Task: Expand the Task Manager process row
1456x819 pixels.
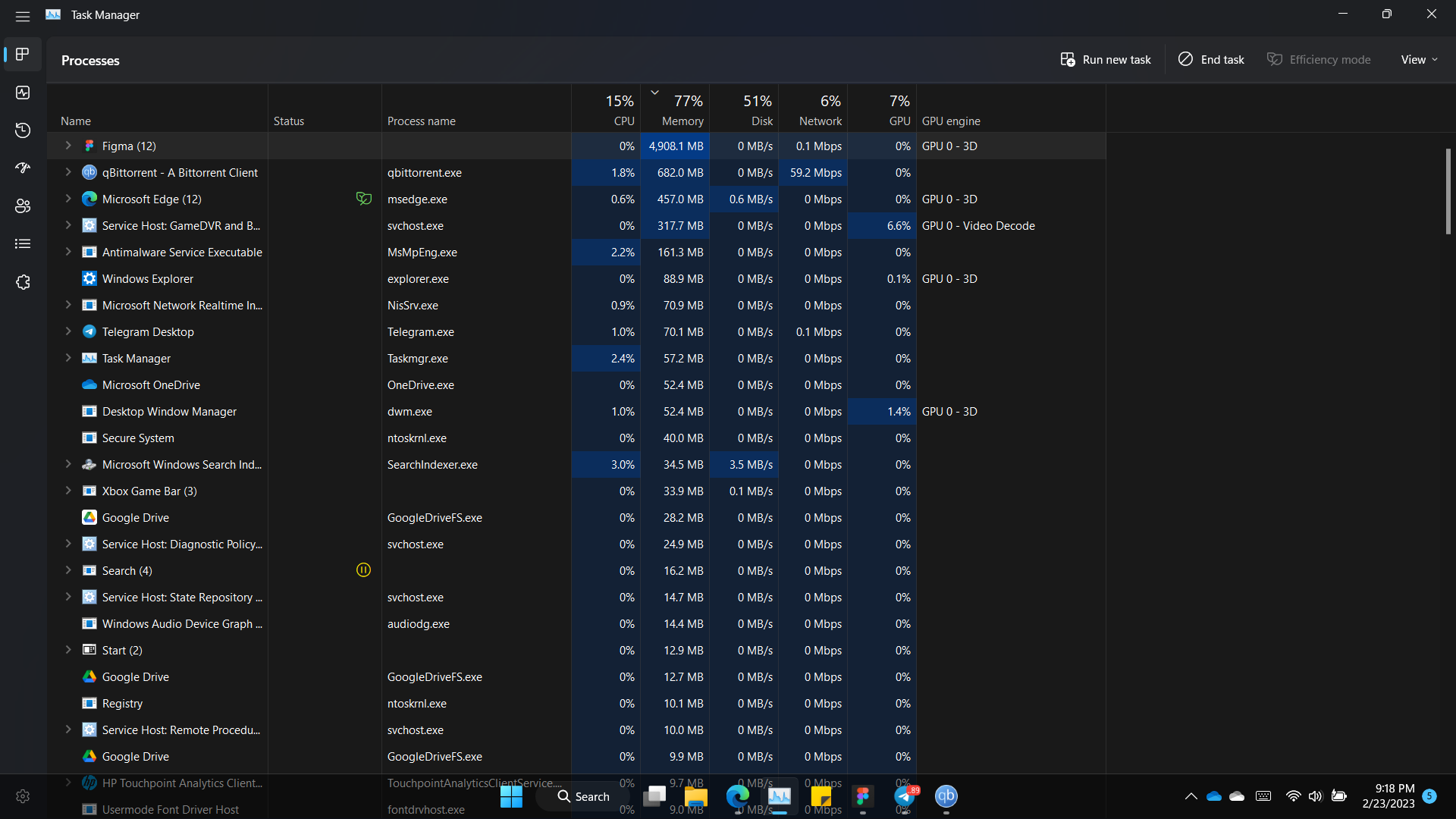Action: 68,358
